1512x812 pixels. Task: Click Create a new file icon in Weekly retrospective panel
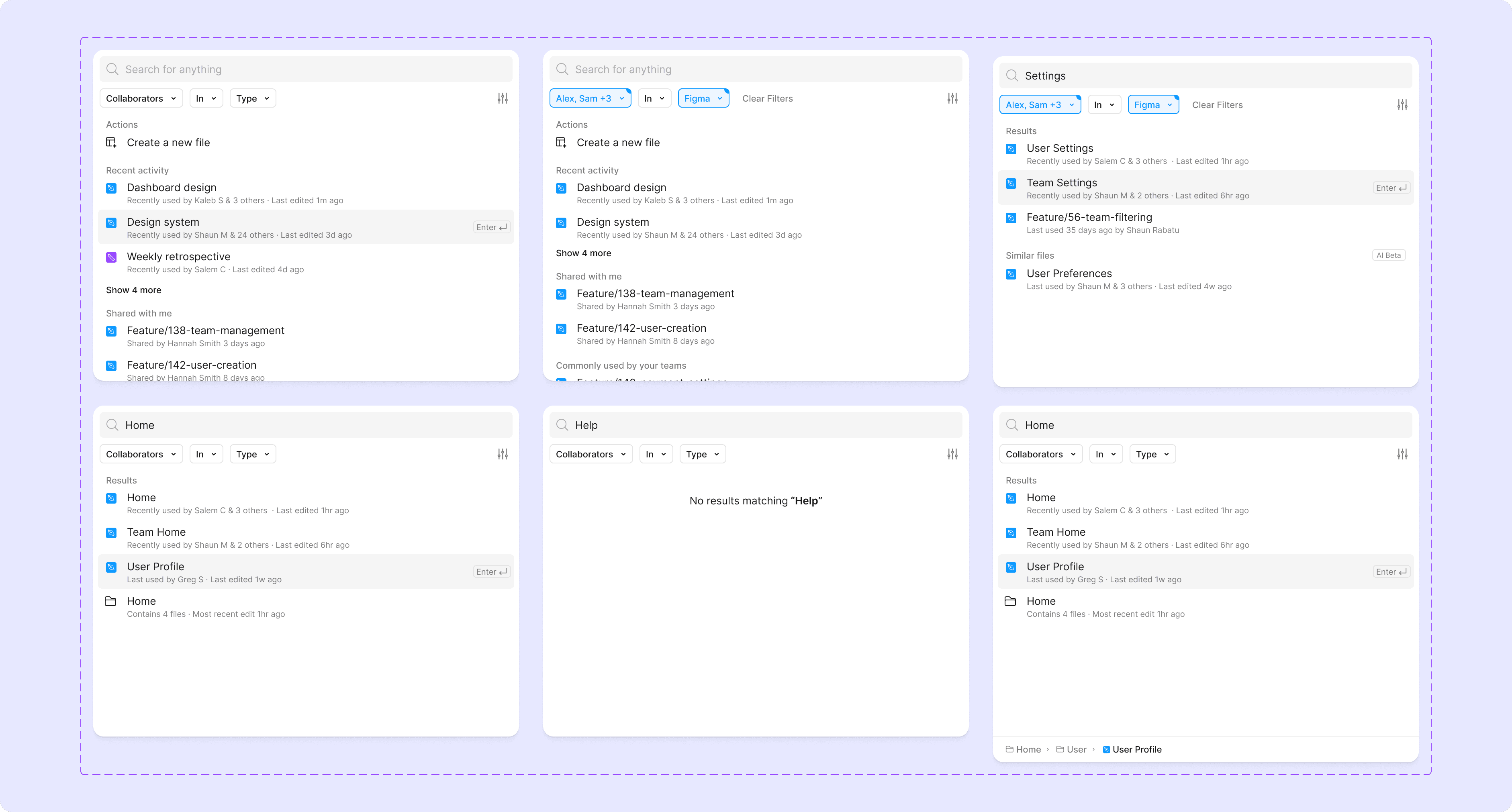tap(111, 143)
